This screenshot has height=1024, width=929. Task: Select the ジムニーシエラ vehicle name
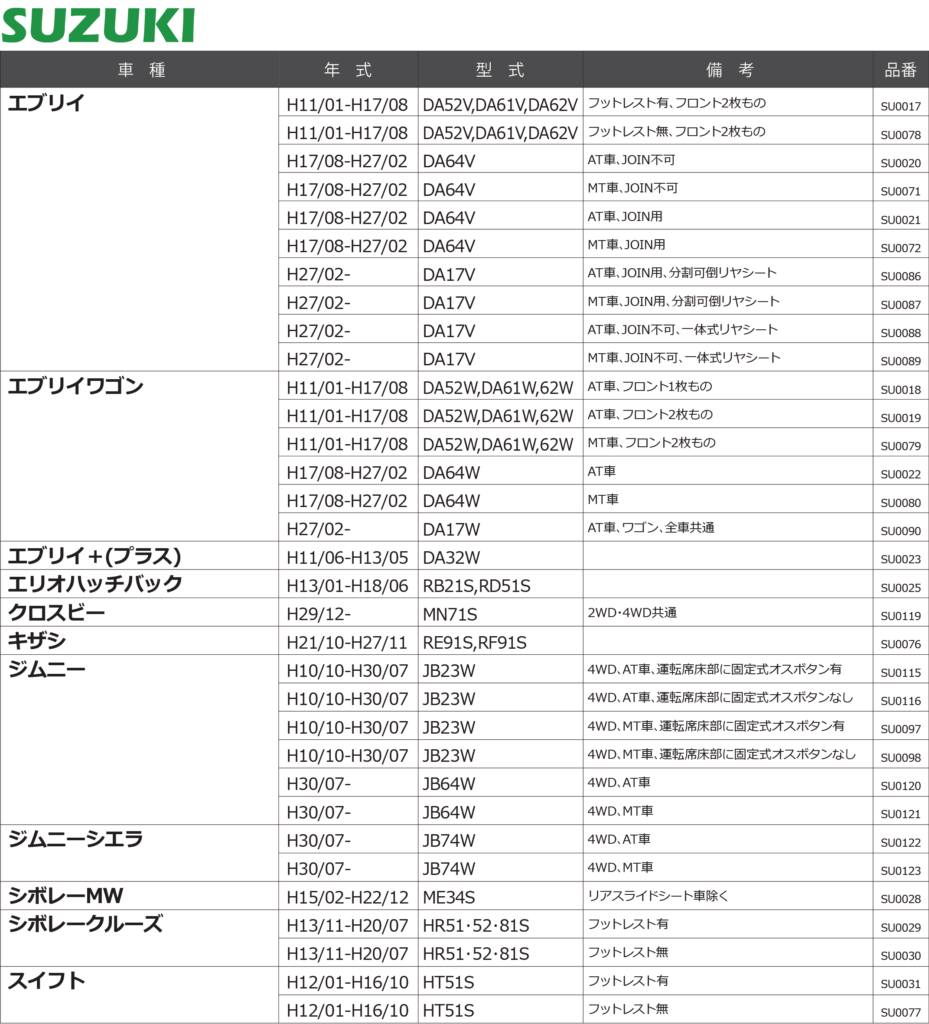pyautogui.click(x=76, y=839)
